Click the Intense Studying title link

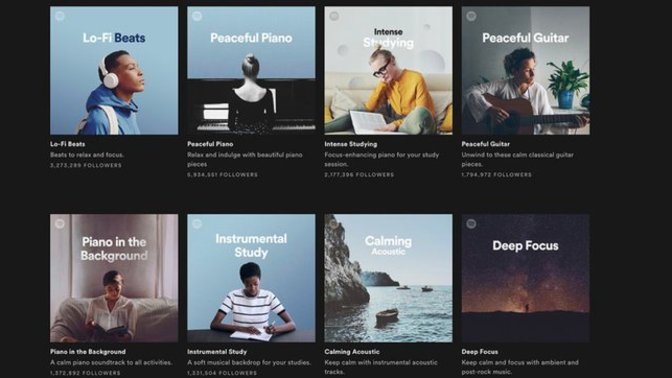click(x=351, y=144)
